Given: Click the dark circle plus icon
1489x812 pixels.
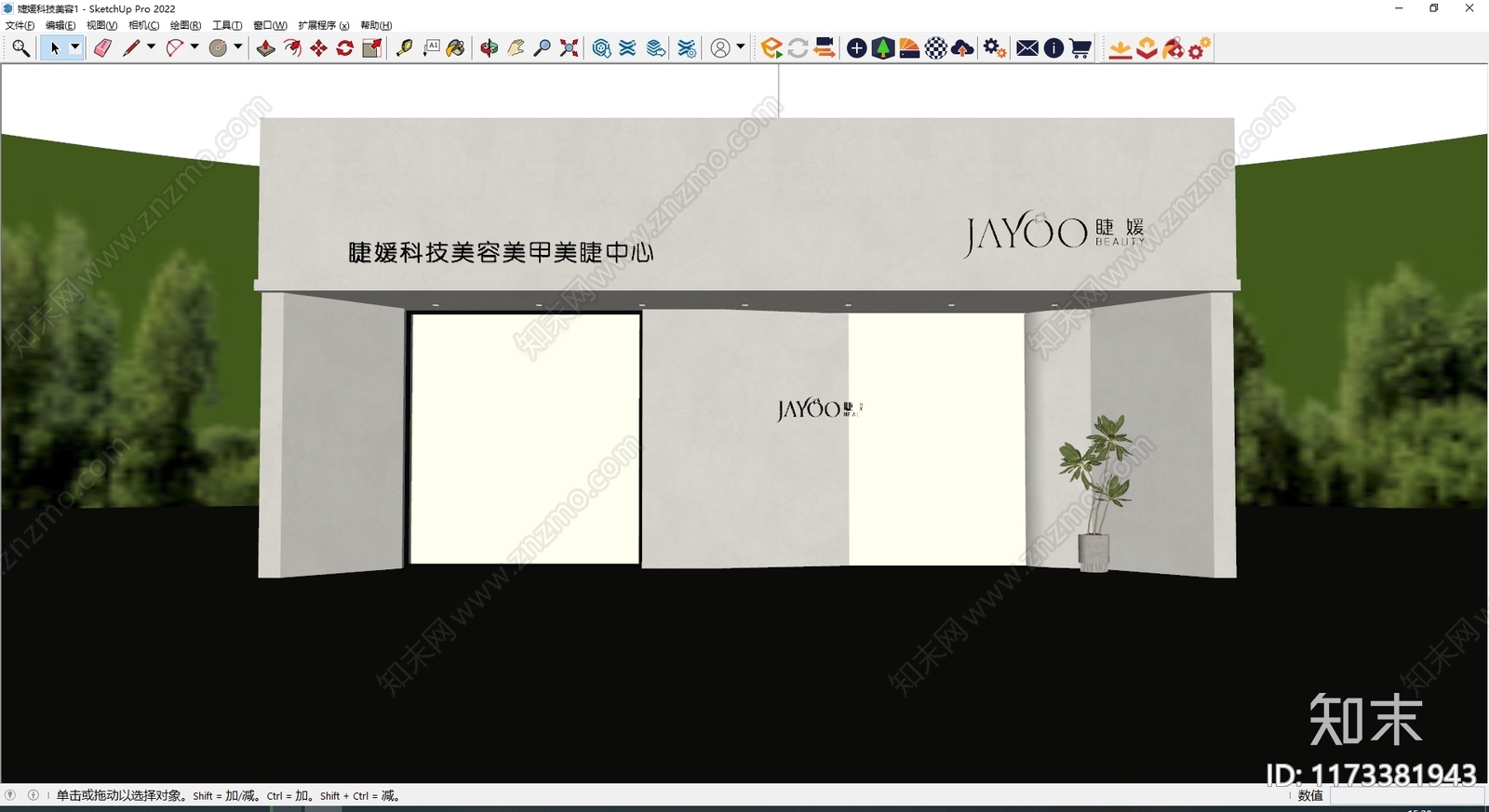Looking at the screenshot, I should [x=857, y=48].
